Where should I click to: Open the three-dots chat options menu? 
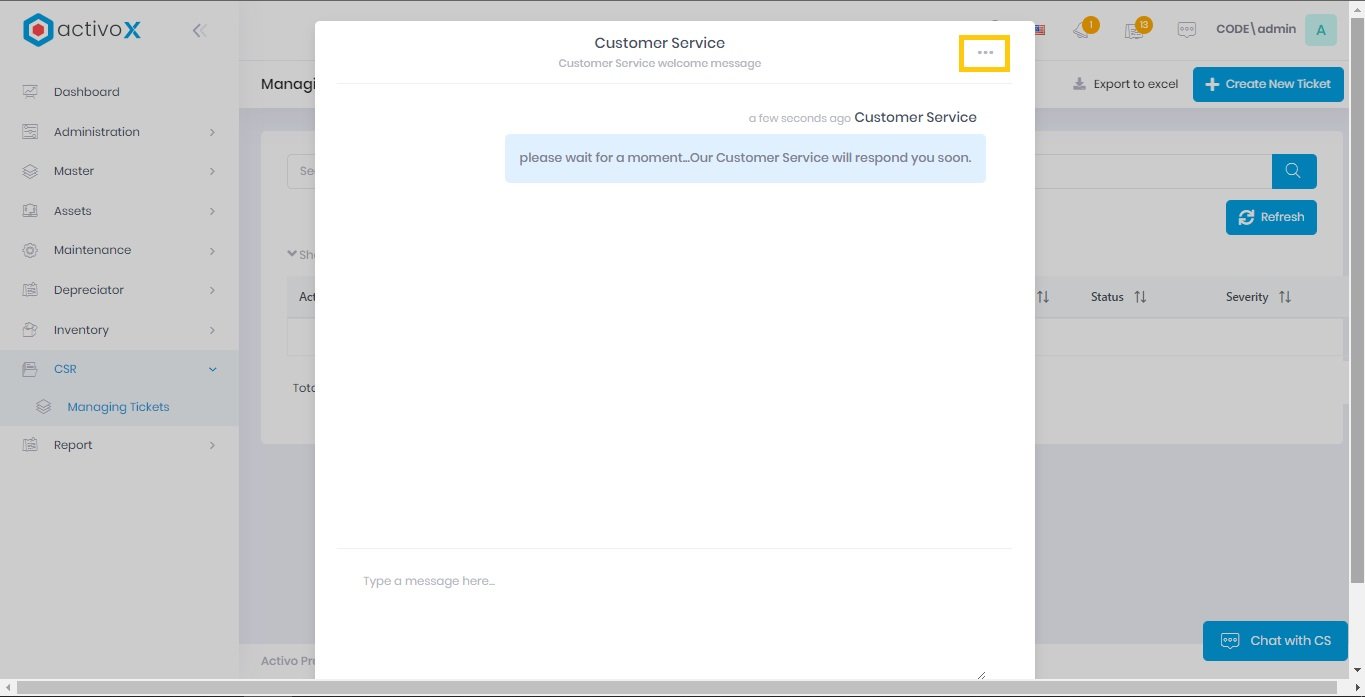click(985, 53)
